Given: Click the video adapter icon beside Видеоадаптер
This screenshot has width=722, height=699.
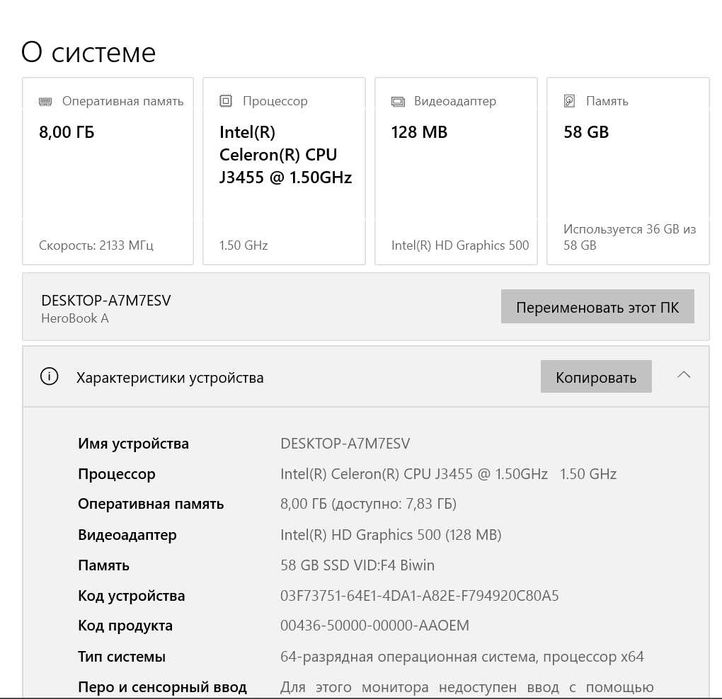Looking at the screenshot, I should pyautogui.click(x=397, y=101).
